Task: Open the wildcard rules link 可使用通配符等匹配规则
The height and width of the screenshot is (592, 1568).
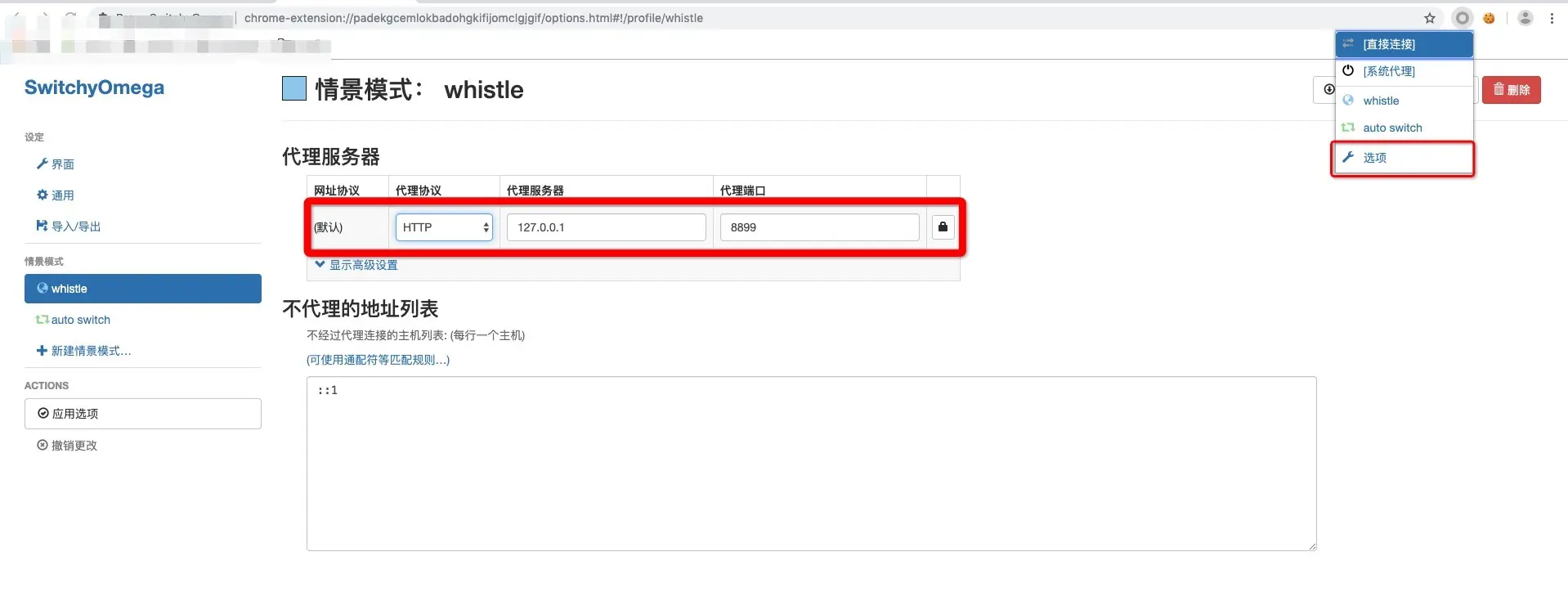Action: point(379,360)
